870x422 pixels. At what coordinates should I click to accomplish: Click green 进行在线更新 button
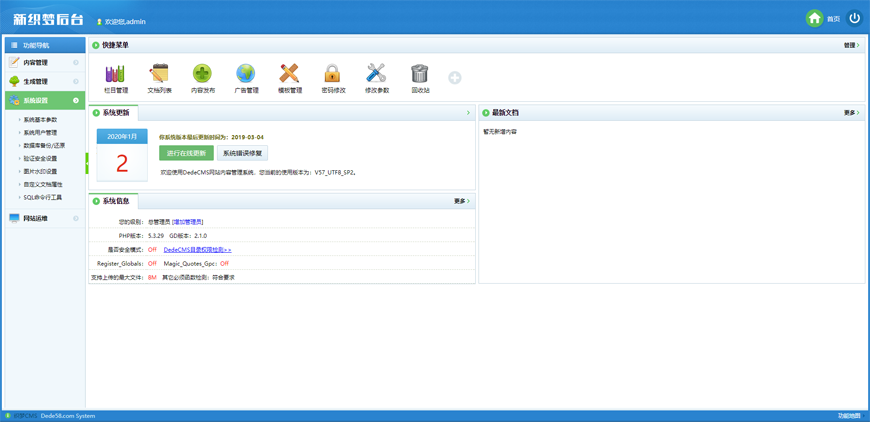186,153
